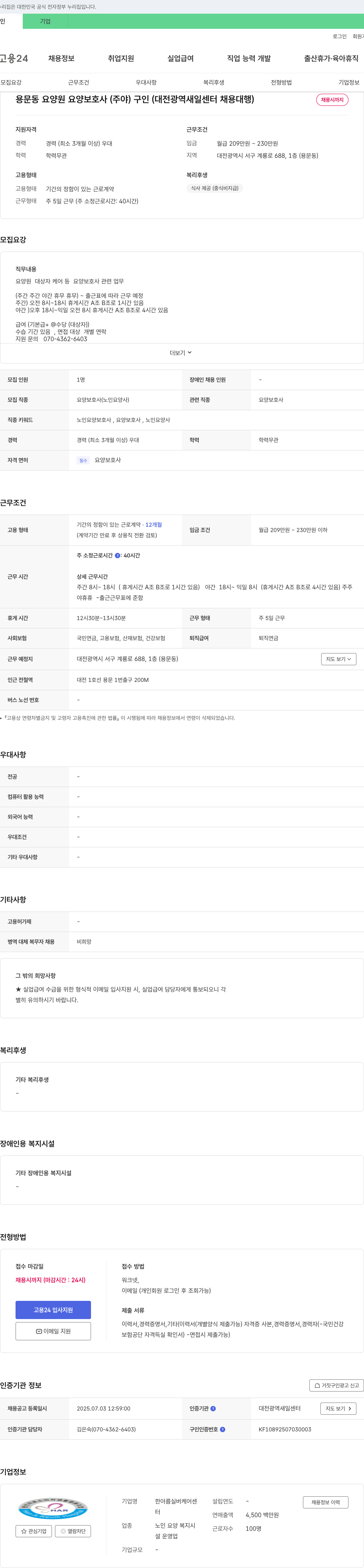The height and width of the screenshot is (1568, 364).
Task: Click deadline text 채용시까지 (마감시간 : 24시)
Action: [x=50, y=1280]
